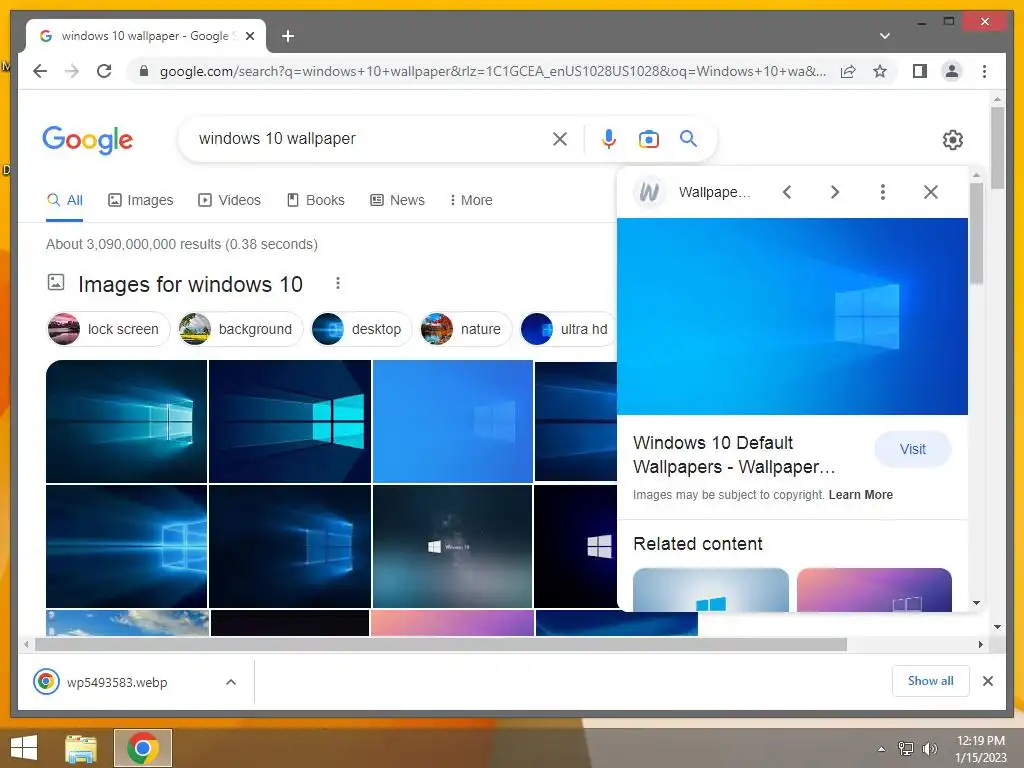Search by image with camera icon
The image size is (1024, 768).
(x=648, y=139)
